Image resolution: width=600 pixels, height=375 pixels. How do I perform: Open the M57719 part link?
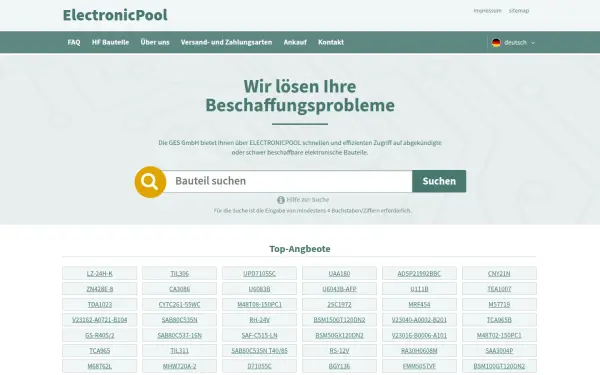pyautogui.click(x=499, y=305)
